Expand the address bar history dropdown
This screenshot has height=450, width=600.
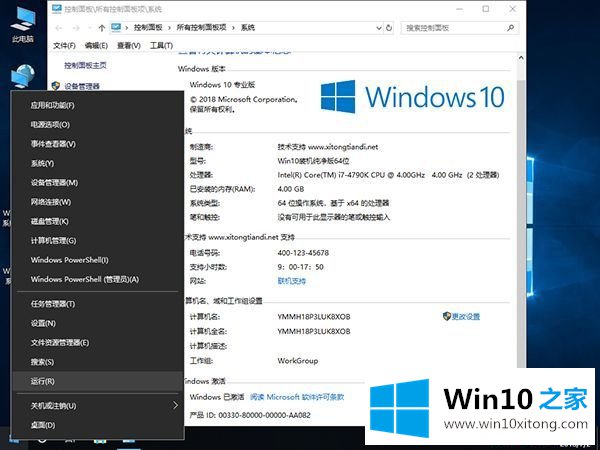(x=378, y=28)
